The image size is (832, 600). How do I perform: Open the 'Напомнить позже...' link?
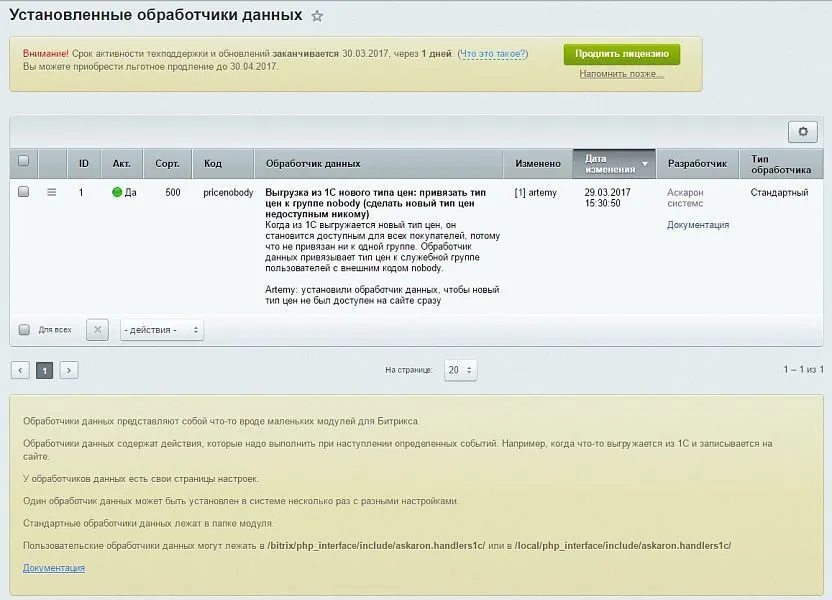(x=621, y=74)
